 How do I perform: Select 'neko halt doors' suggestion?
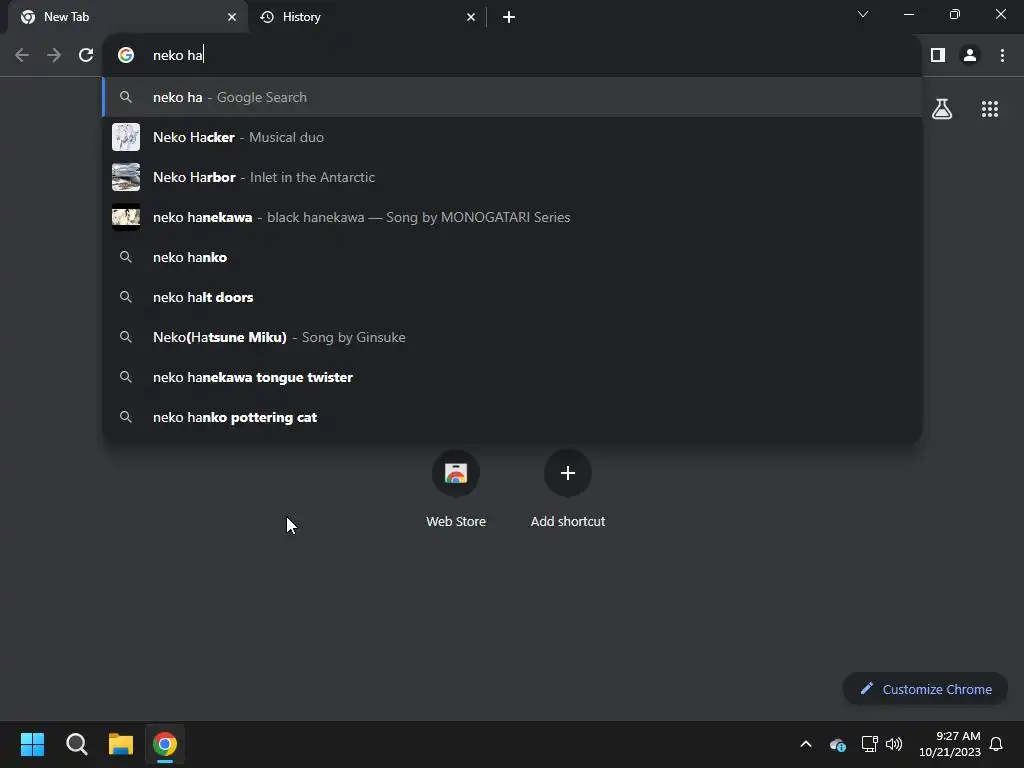click(512, 297)
